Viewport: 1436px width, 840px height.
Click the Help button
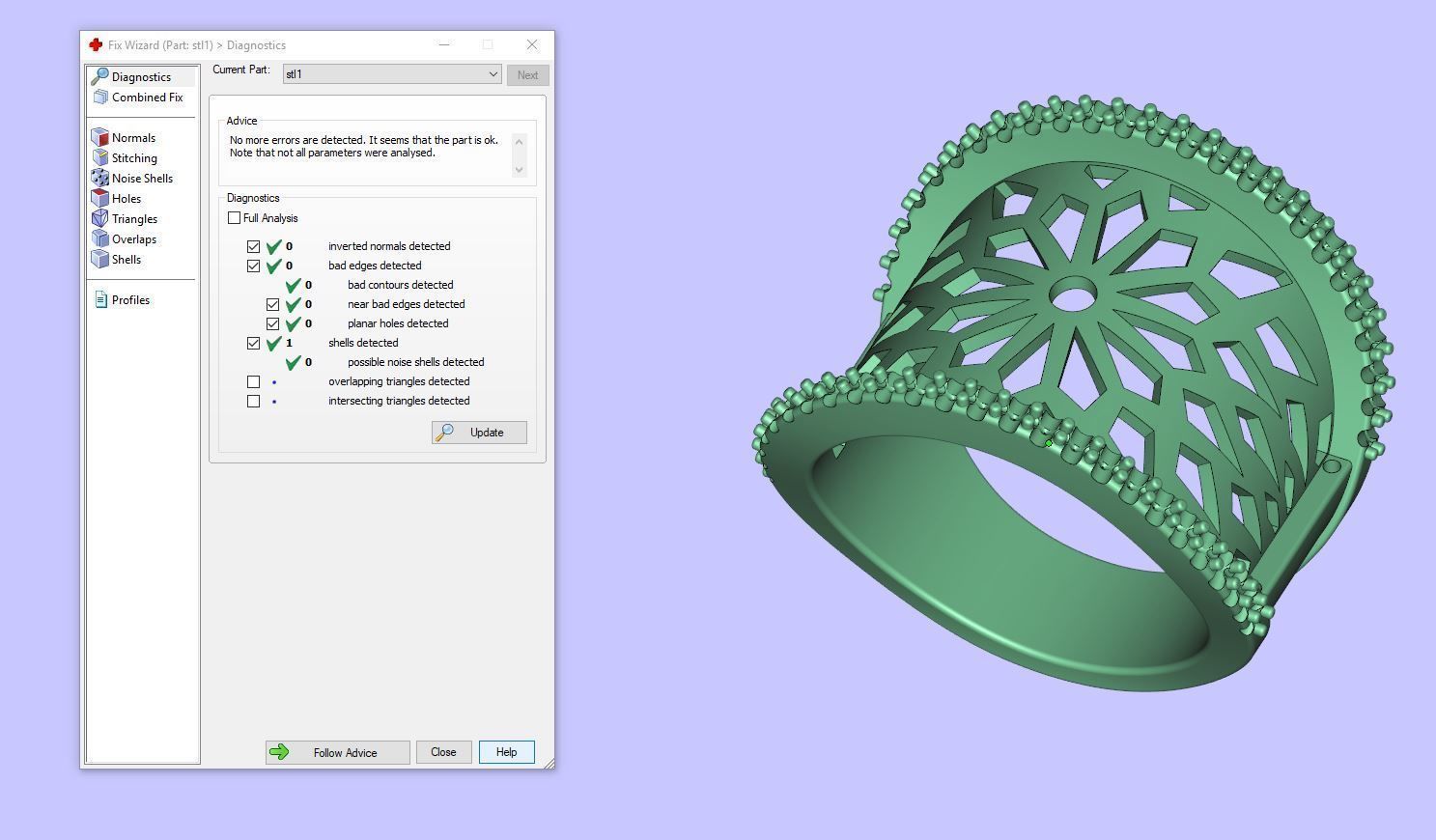[507, 752]
